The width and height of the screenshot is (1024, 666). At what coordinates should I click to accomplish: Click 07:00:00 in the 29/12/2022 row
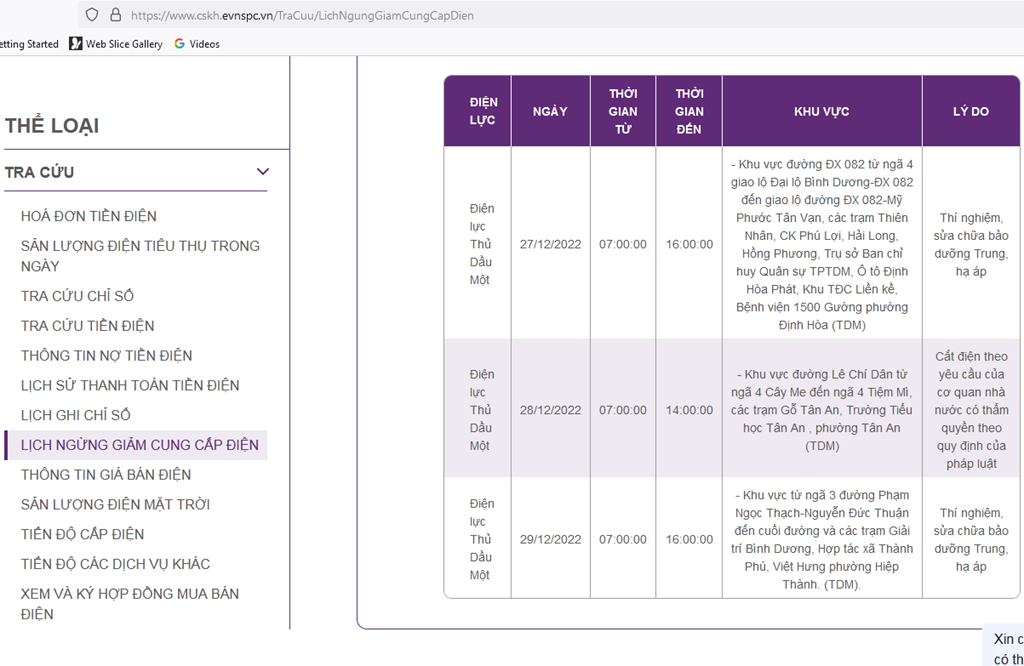click(623, 539)
